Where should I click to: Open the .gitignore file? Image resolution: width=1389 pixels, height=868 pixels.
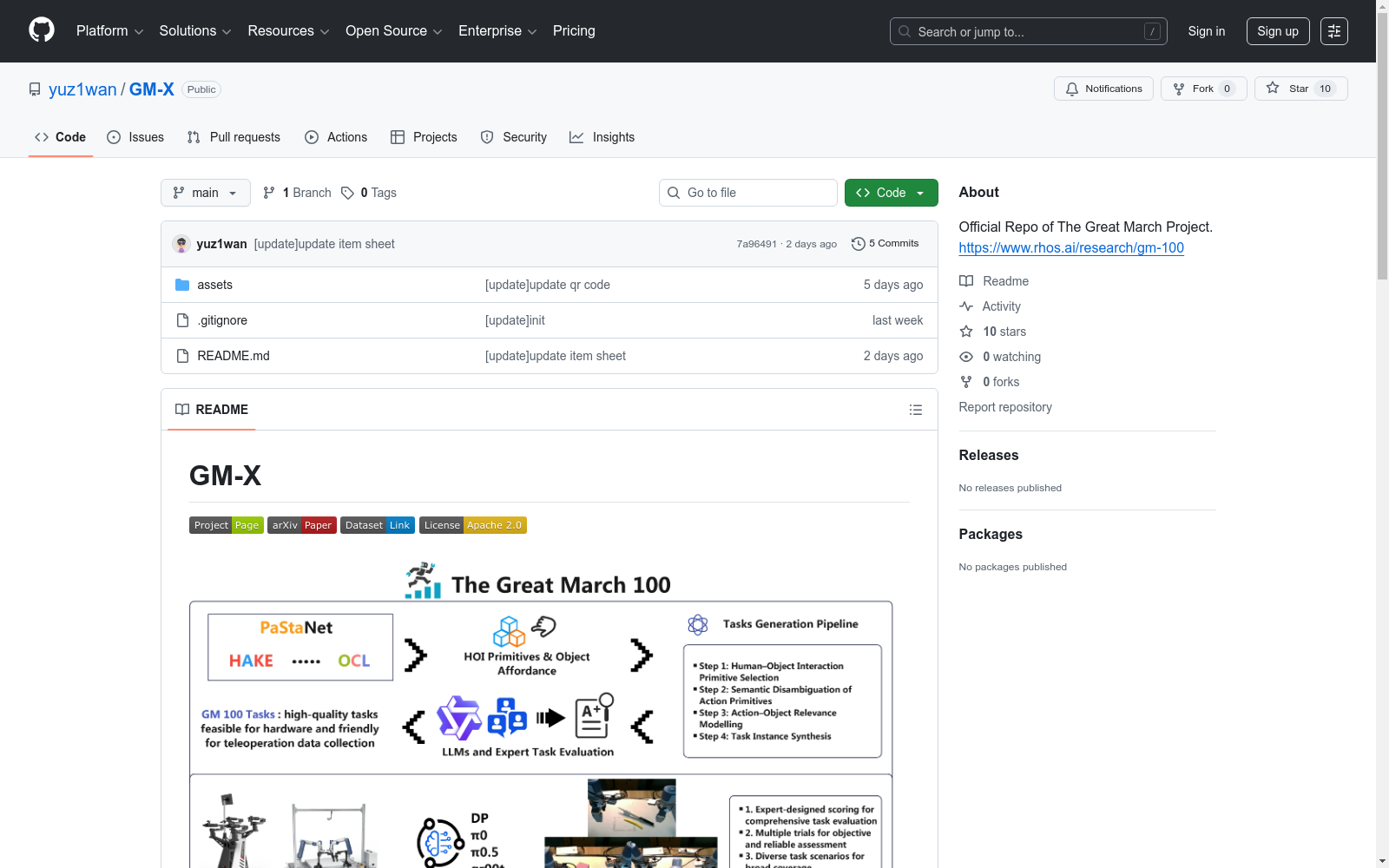pyautogui.click(x=222, y=320)
